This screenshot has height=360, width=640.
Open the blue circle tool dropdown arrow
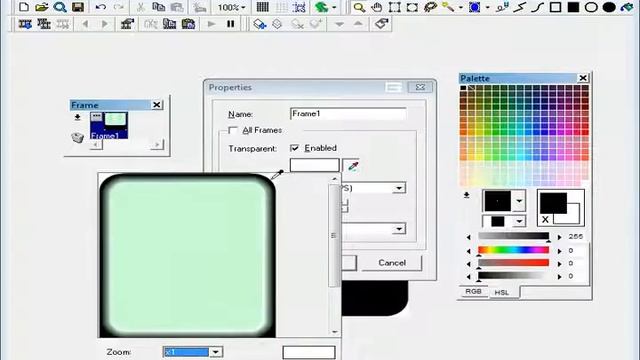pos(487,7)
